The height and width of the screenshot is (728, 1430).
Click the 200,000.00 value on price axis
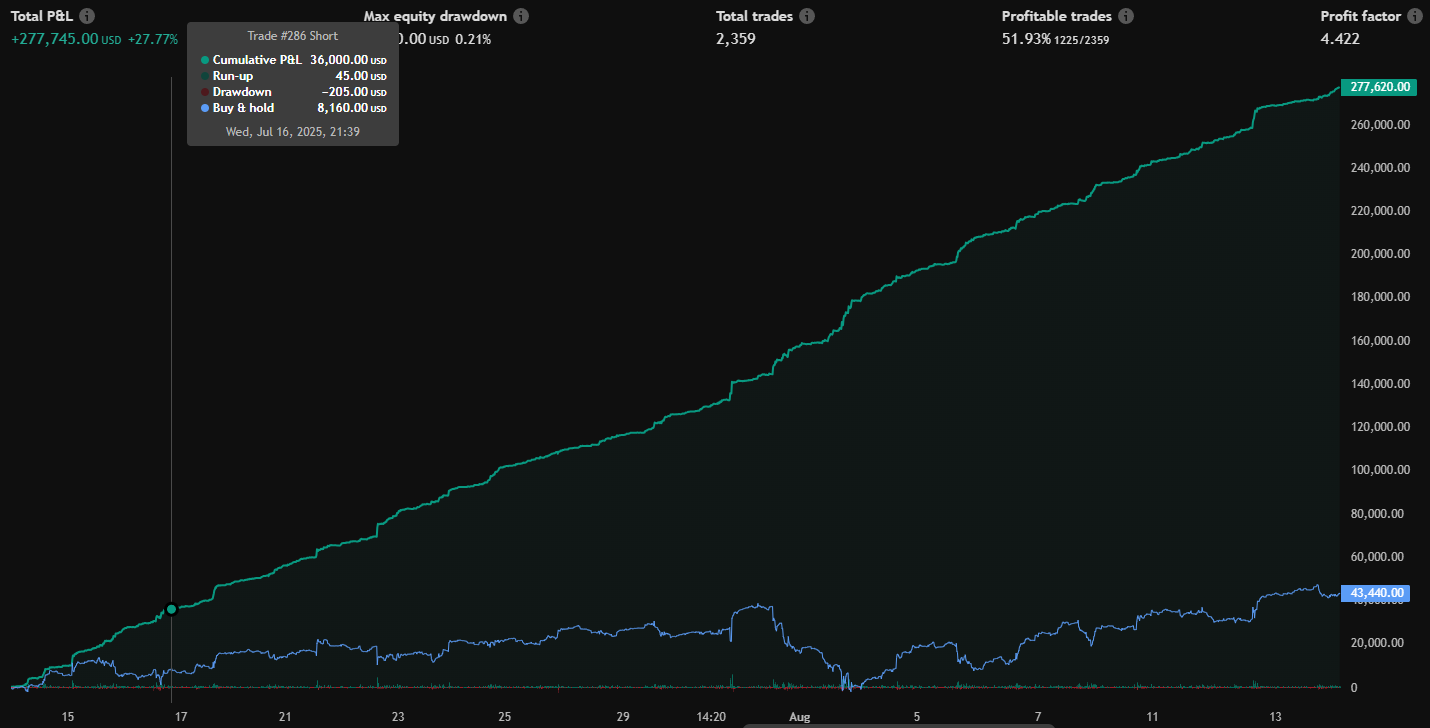coord(1379,254)
